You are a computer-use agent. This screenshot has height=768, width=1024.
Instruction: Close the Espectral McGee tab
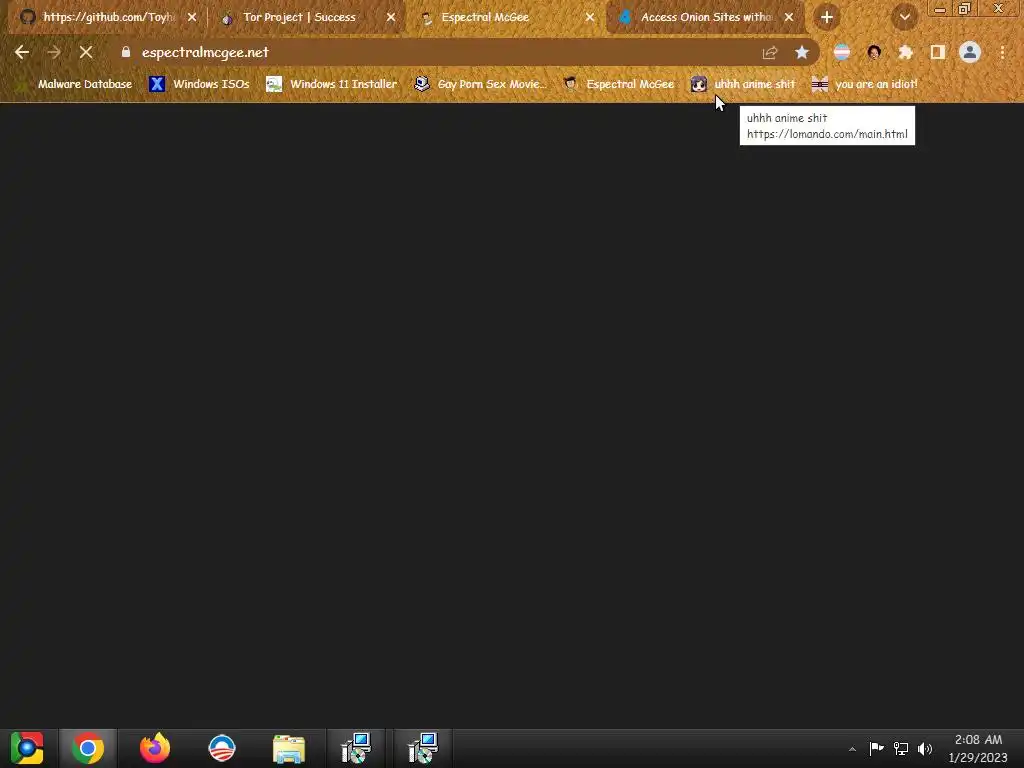[x=590, y=18]
